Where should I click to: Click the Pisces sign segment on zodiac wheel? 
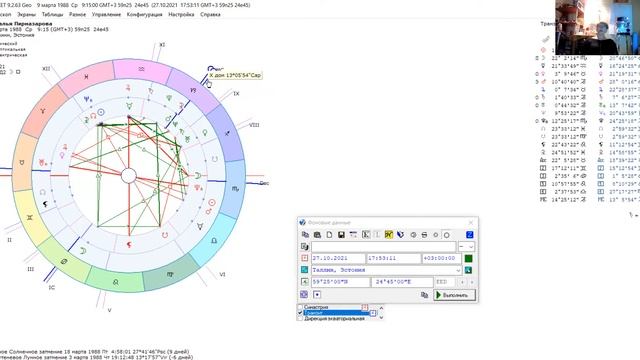click(x=87, y=77)
